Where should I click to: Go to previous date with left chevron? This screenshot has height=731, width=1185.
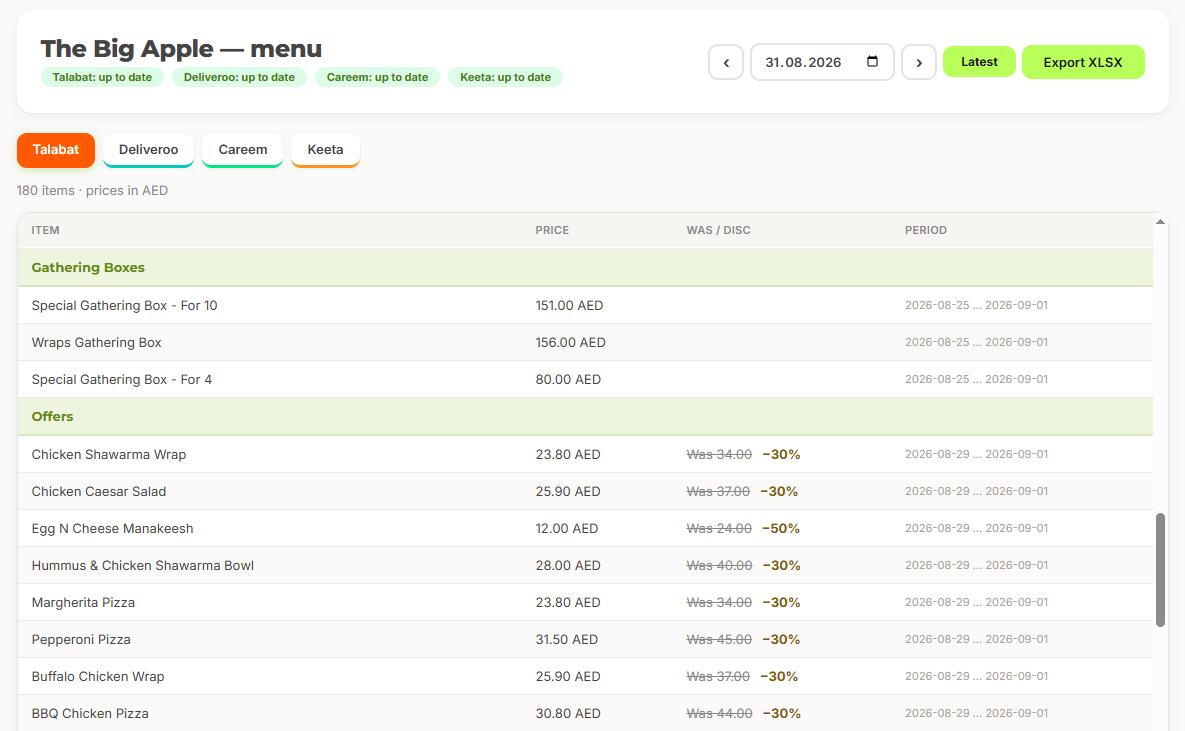pos(726,62)
